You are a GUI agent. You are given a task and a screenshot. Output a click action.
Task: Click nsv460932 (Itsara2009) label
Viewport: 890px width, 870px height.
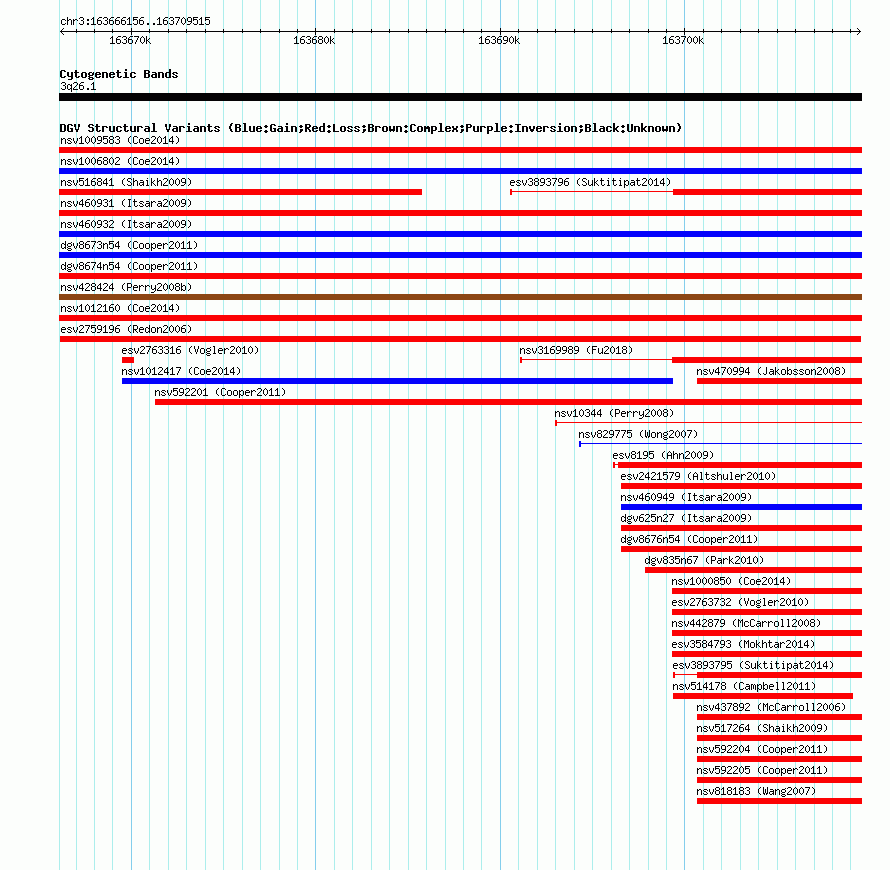[x=126, y=224]
